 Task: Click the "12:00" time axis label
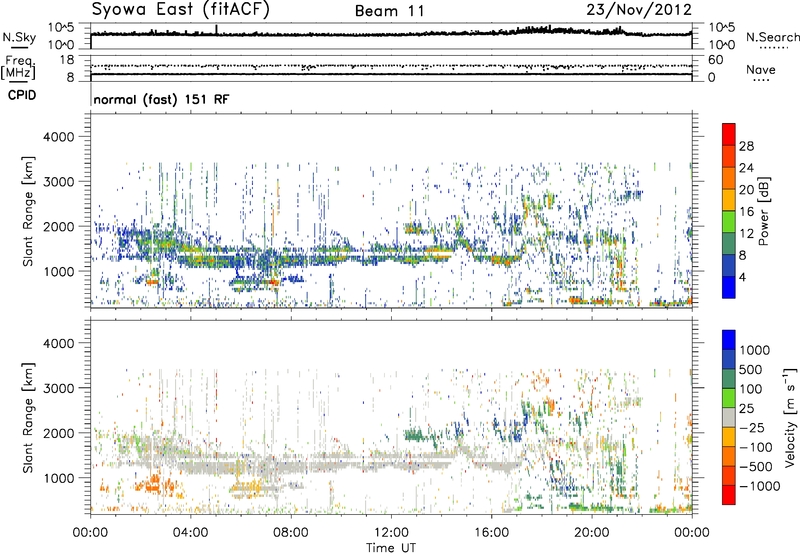tap(391, 533)
